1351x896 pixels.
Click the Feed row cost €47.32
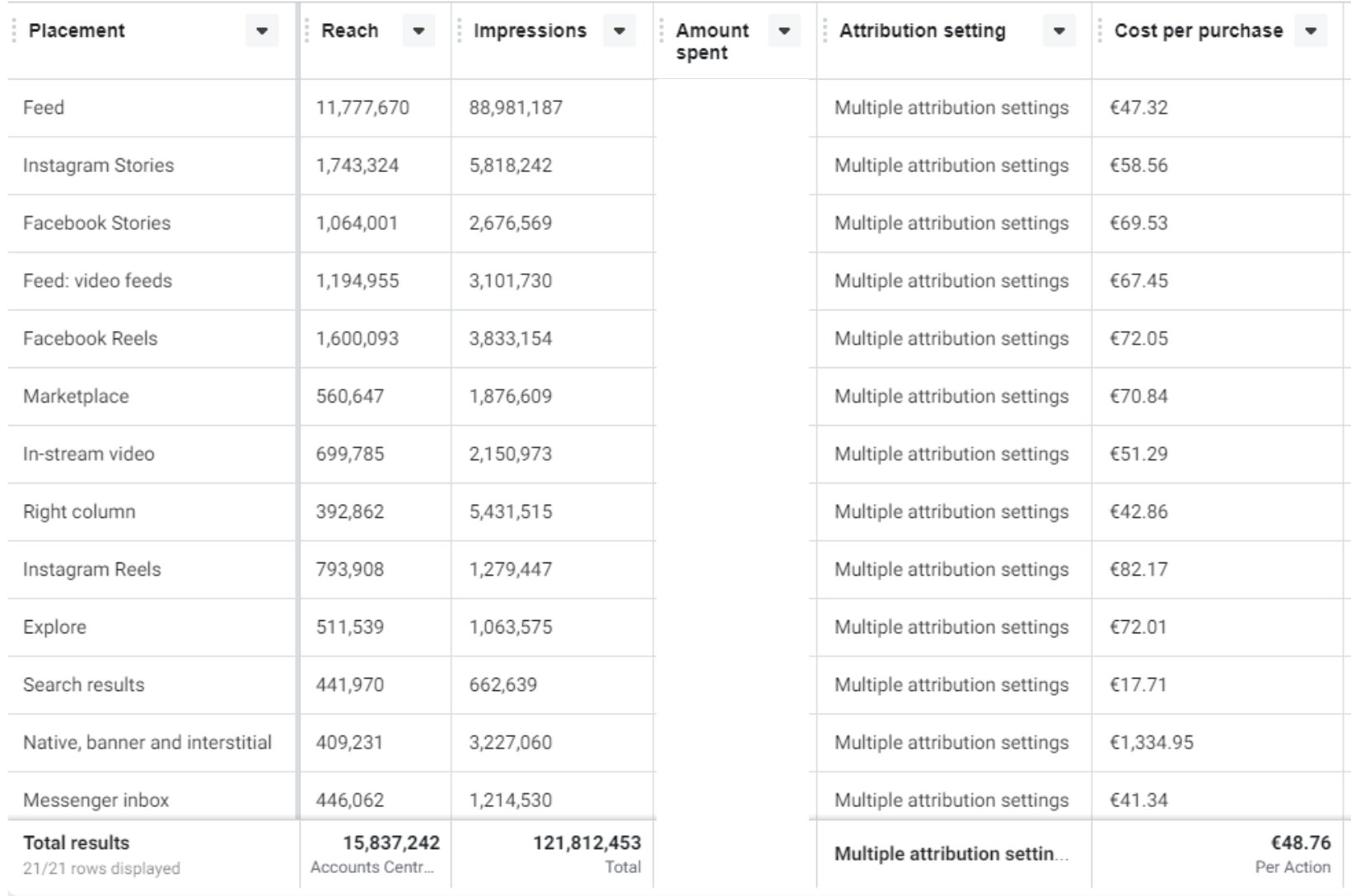pyautogui.click(x=1138, y=108)
